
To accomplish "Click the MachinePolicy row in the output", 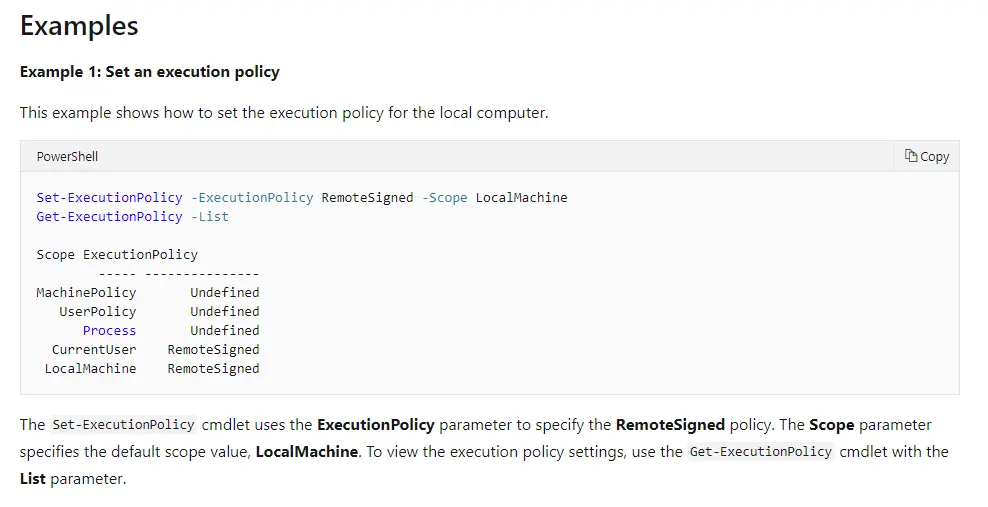I will click(x=86, y=292).
